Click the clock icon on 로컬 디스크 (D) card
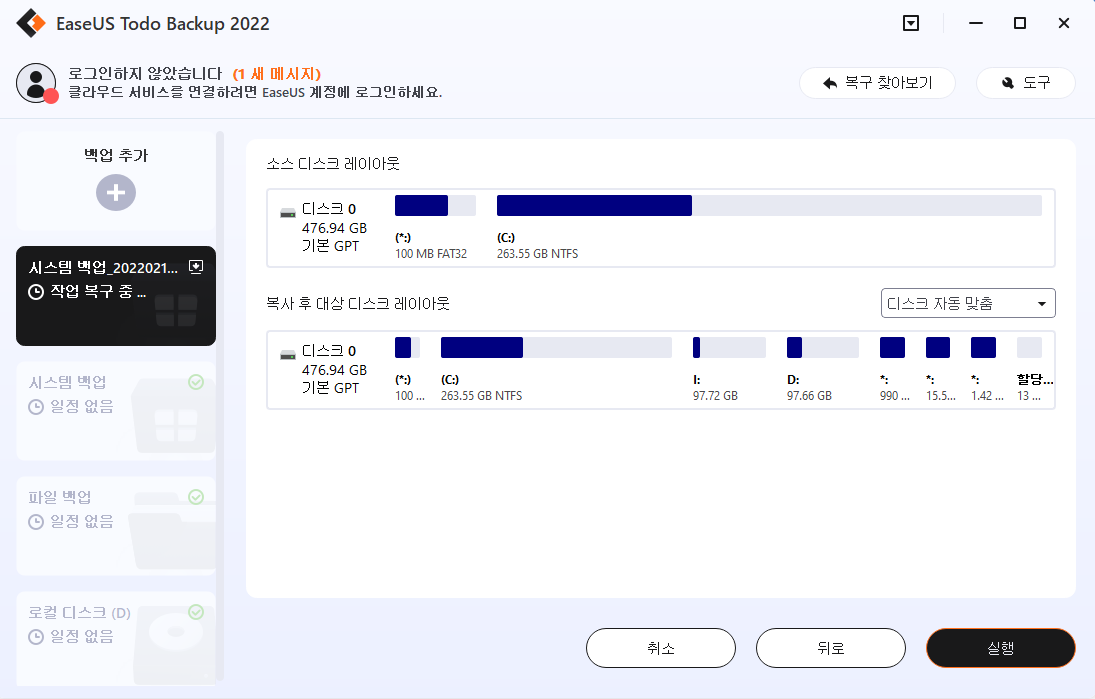 [x=36, y=637]
